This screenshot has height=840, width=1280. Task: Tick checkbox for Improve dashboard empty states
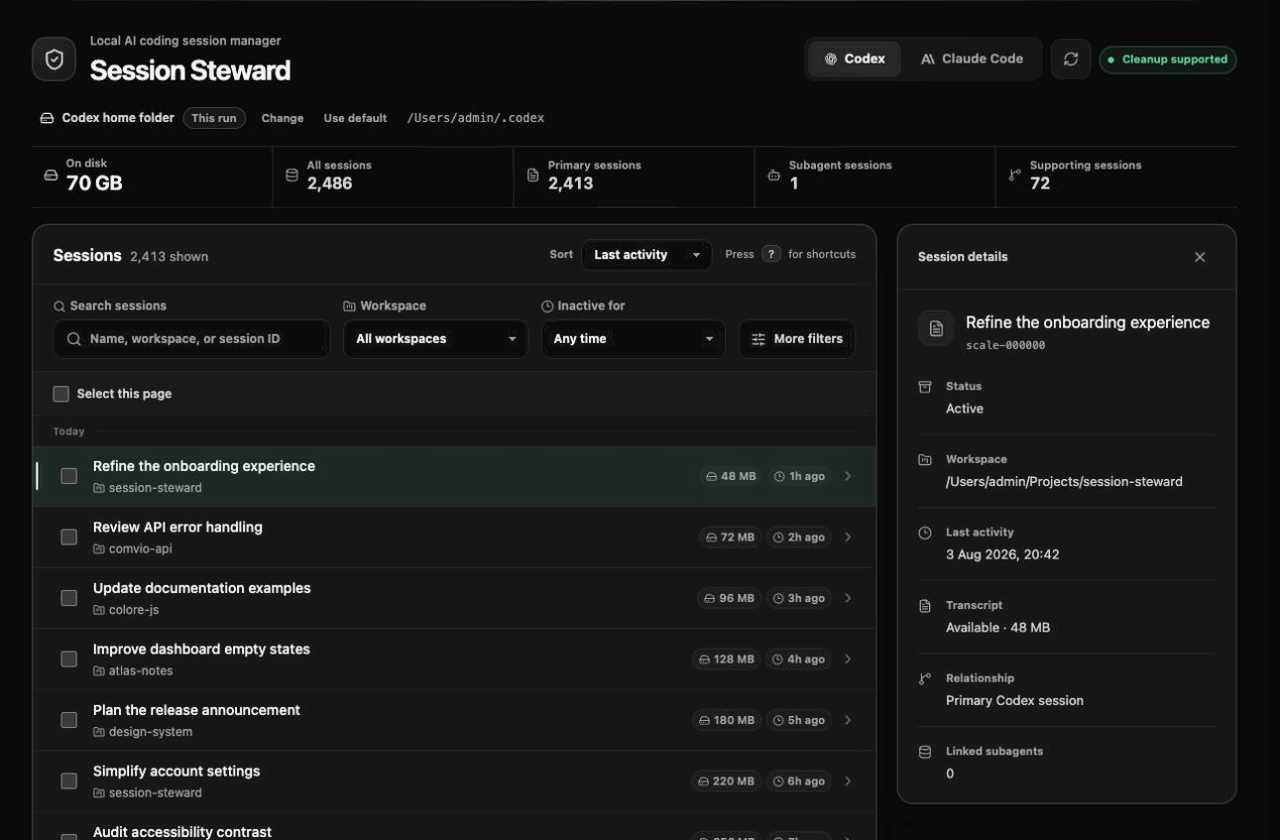[x=69, y=659]
